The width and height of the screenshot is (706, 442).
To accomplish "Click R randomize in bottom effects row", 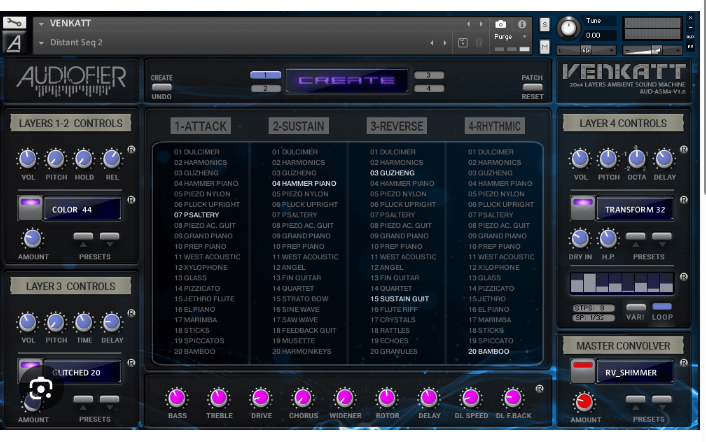I will (539, 388).
